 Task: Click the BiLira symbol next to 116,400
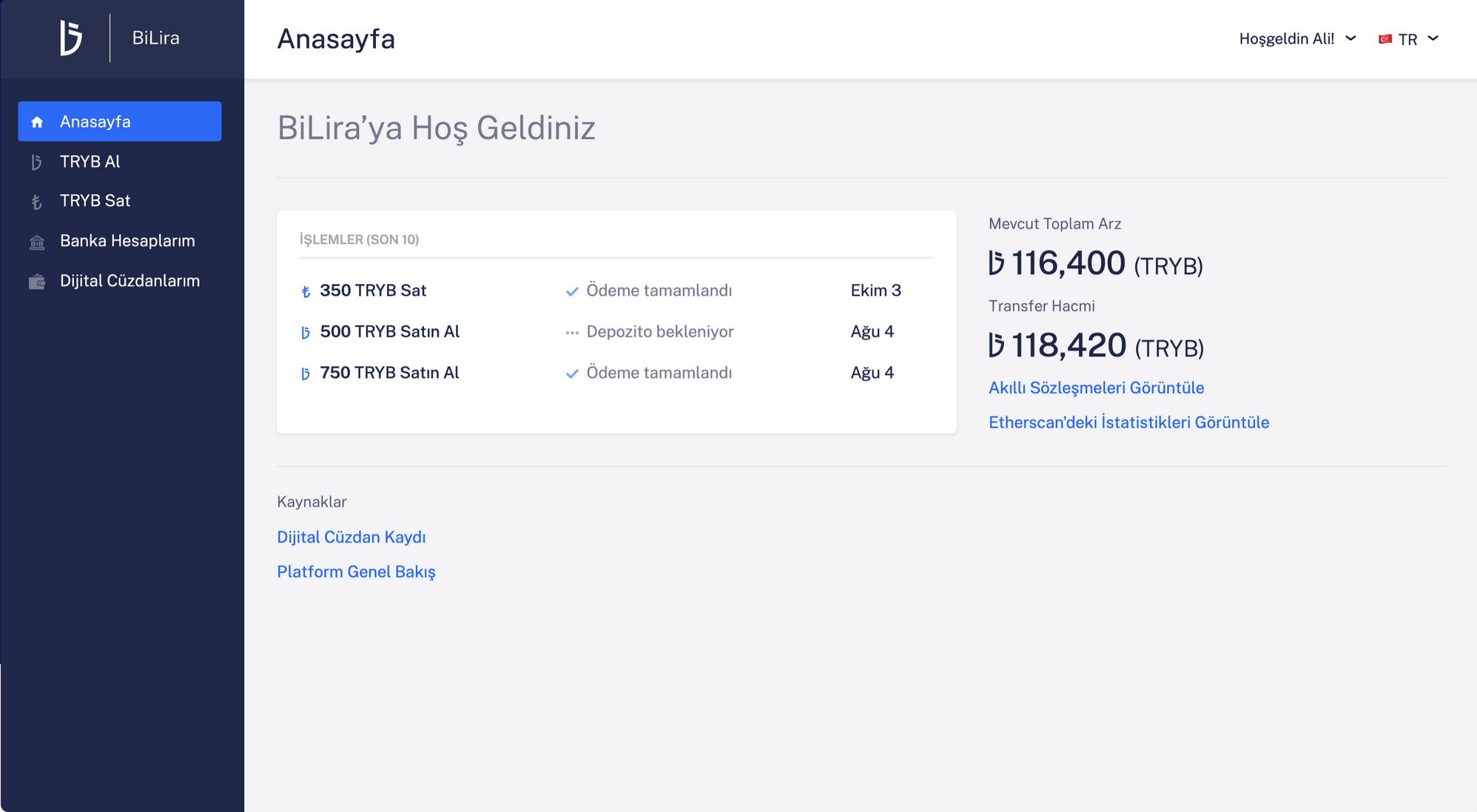997,263
